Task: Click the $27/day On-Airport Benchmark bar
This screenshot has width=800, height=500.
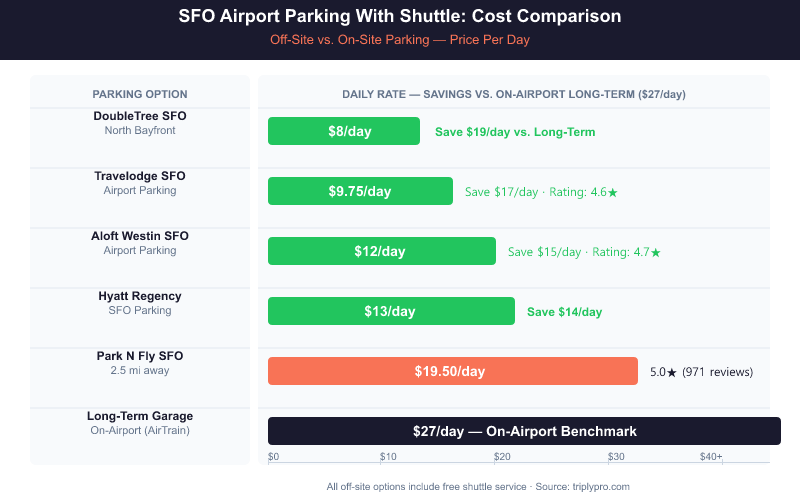Action: 524,431
